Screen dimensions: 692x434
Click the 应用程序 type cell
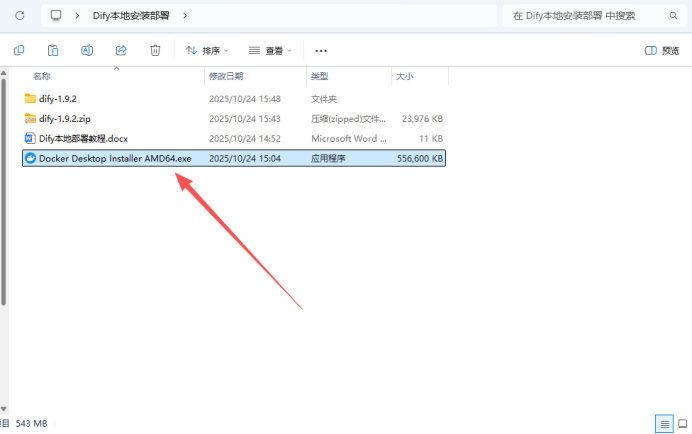click(x=328, y=159)
